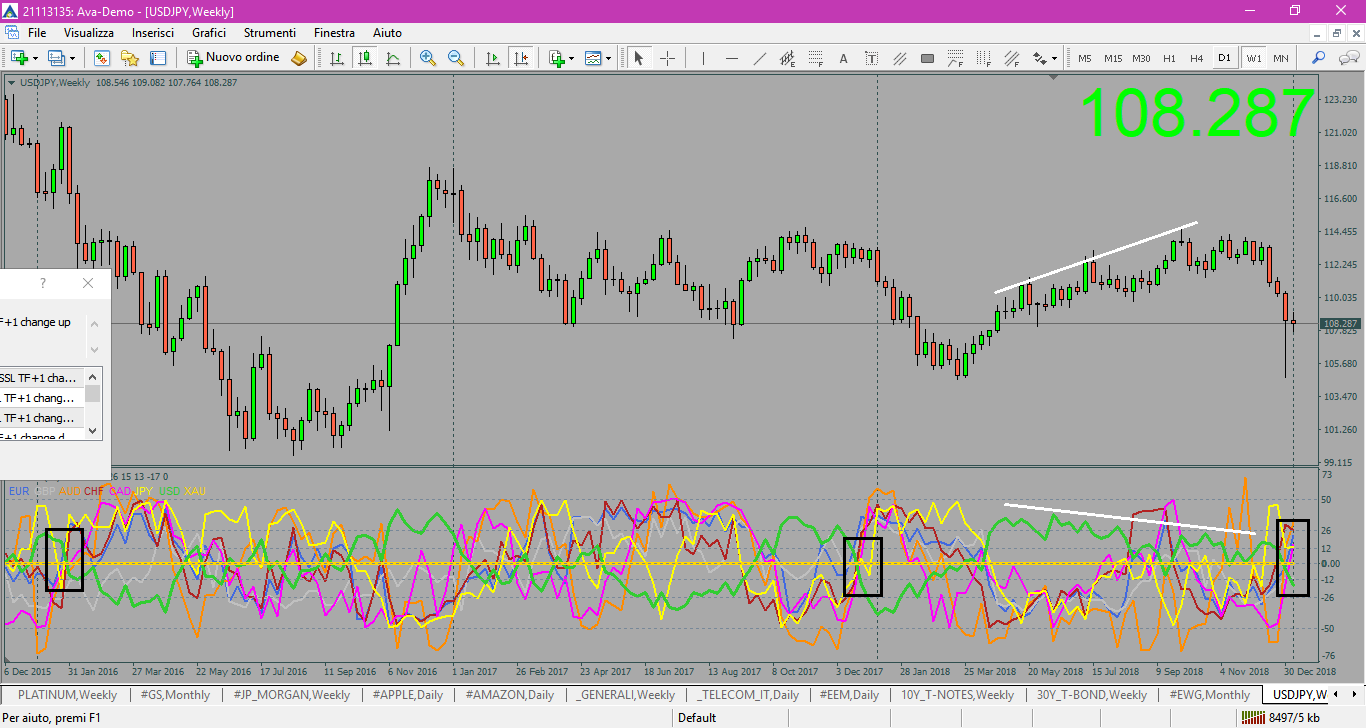The height and width of the screenshot is (728, 1366).
Task: Open search magnifier icon
Action: click(x=1318, y=58)
